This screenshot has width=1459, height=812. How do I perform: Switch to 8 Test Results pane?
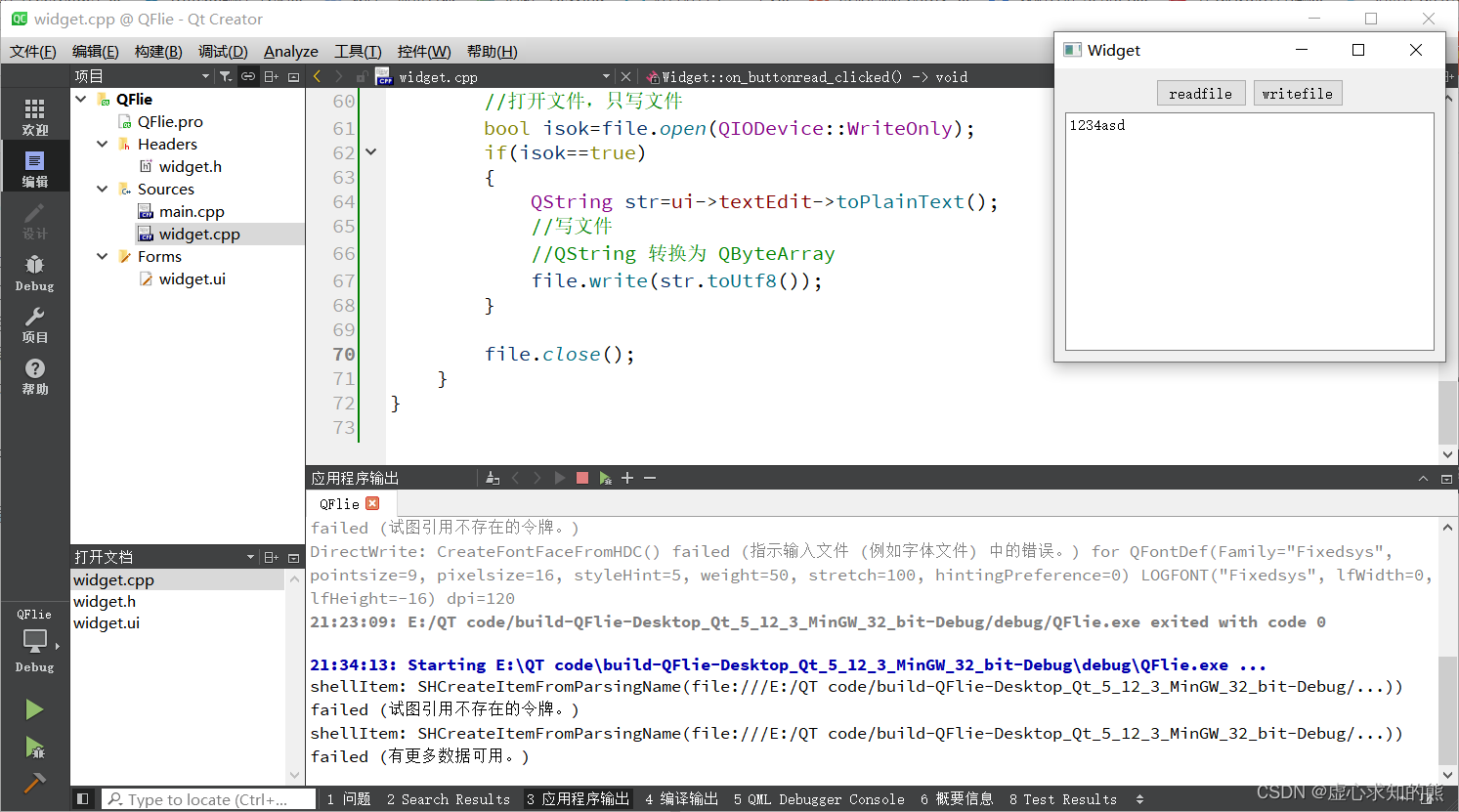[x=1063, y=799]
